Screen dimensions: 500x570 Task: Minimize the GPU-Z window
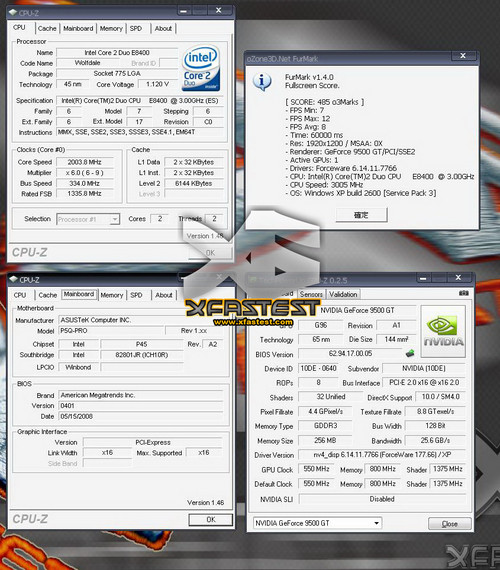(423, 278)
